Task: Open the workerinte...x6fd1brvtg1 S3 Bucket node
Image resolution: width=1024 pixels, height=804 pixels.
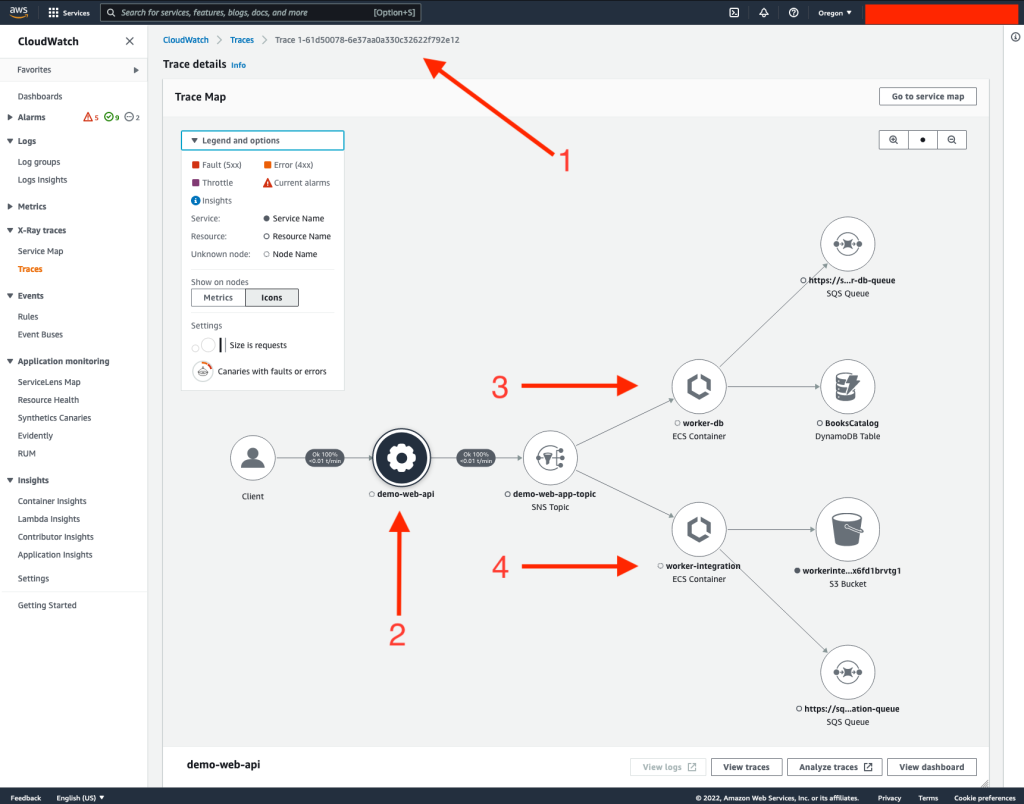Action: pyautogui.click(x=847, y=529)
